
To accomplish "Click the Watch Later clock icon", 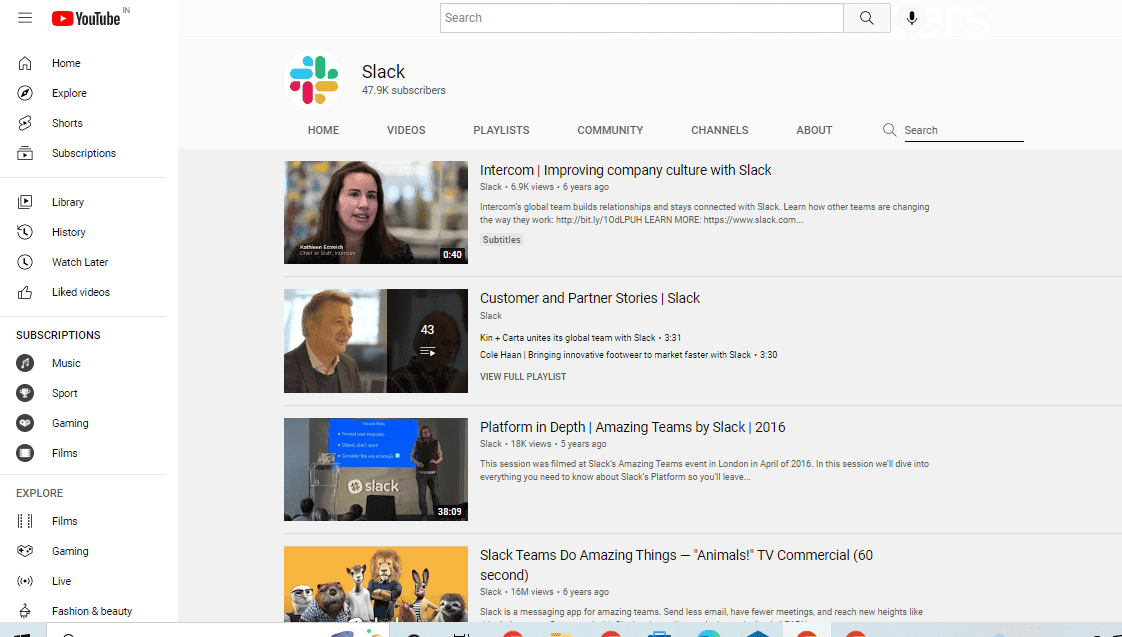I will coord(25,262).
